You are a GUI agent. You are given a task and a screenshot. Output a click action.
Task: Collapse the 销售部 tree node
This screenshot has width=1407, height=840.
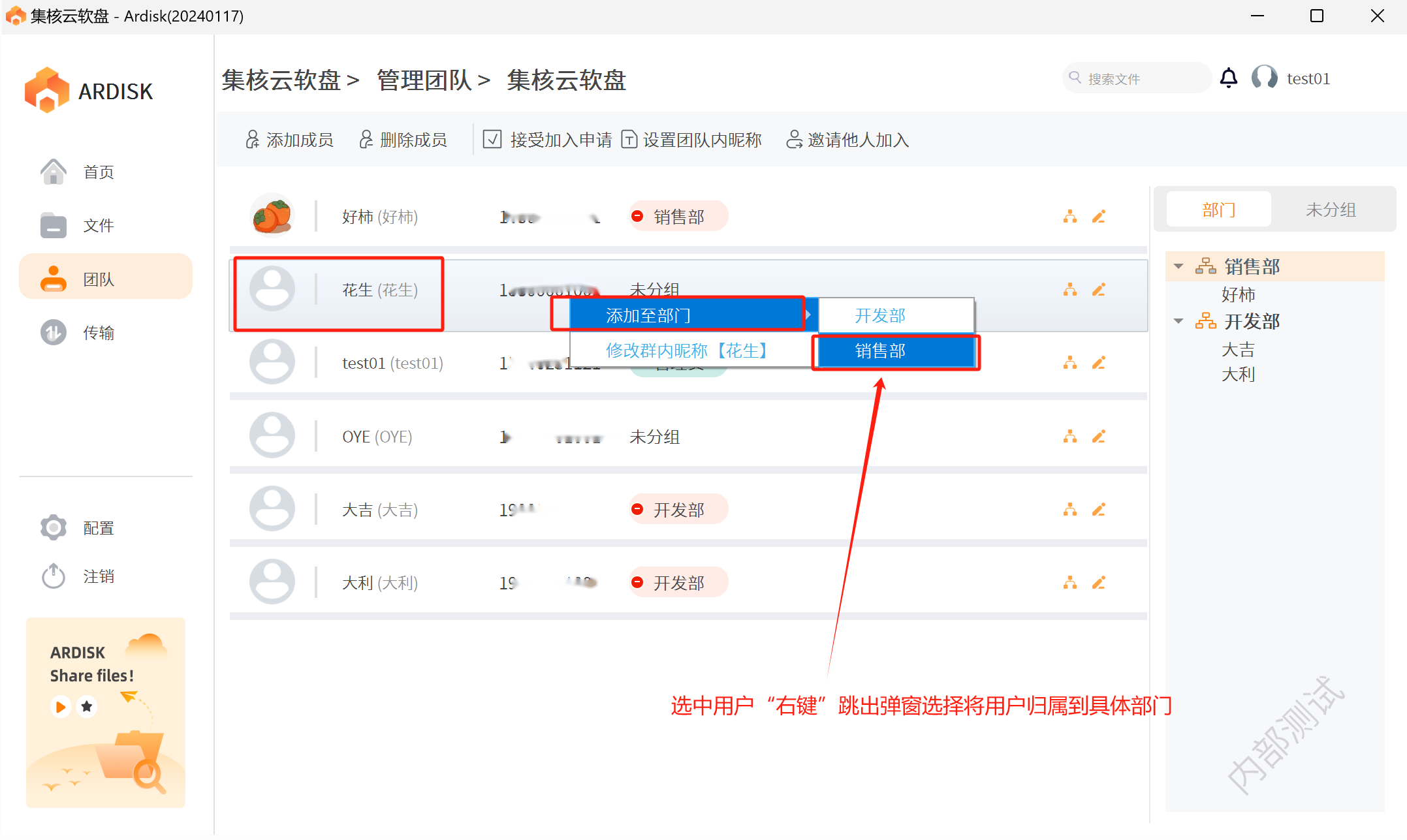coord(1178,266)
